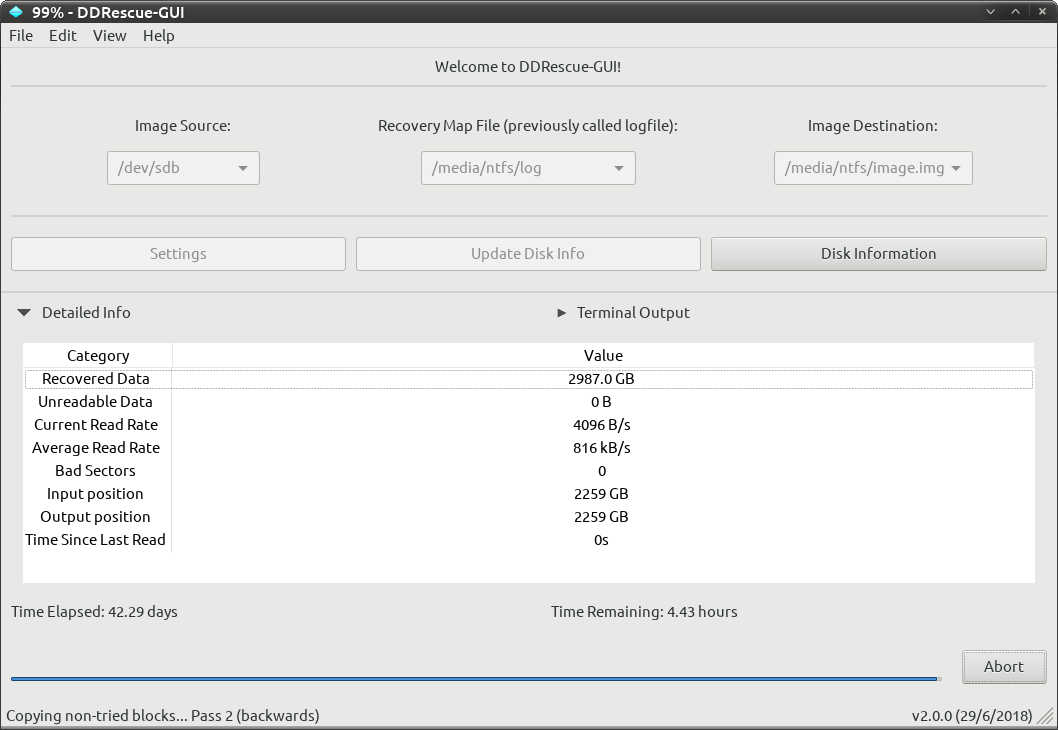The width and height of the screenshot is (1058, 730).
Task: Maximize the DDRescue-GUI window
Action: point(1015,11)
